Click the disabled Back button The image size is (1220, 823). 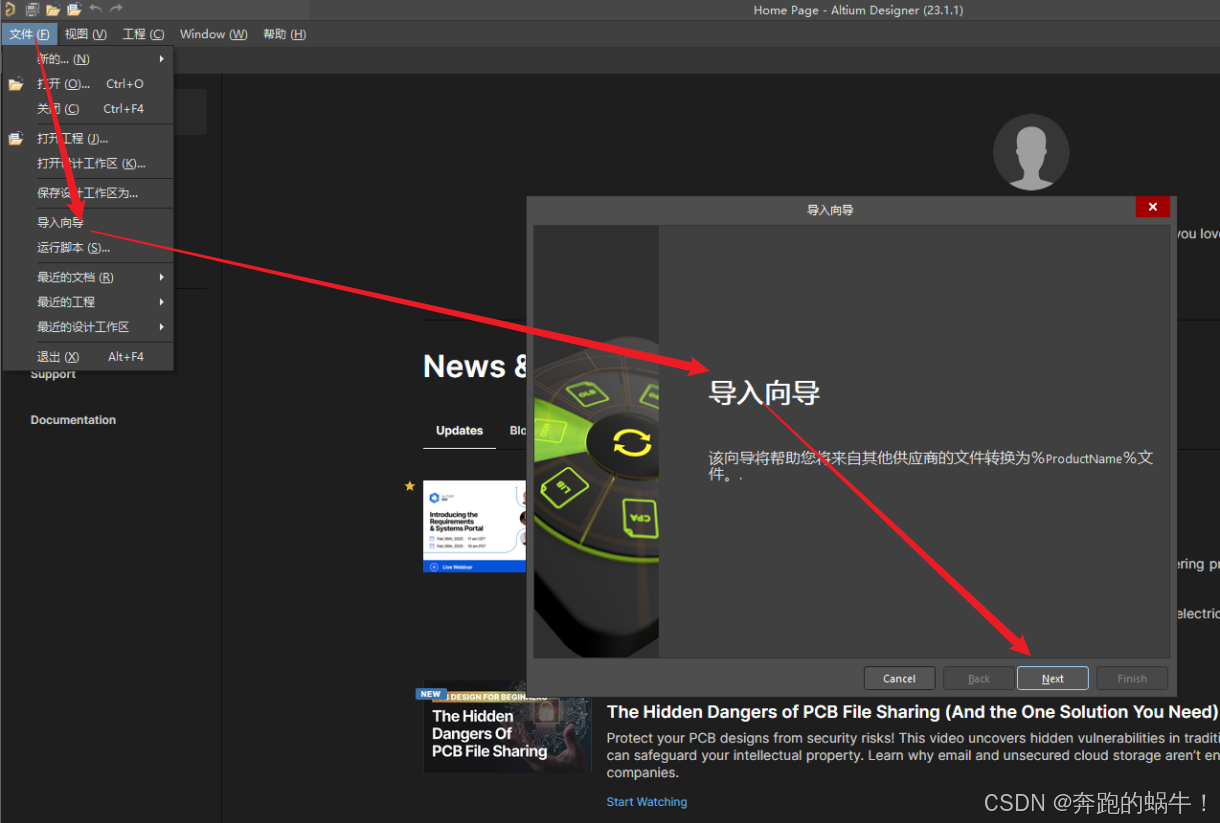pos(979,678)
